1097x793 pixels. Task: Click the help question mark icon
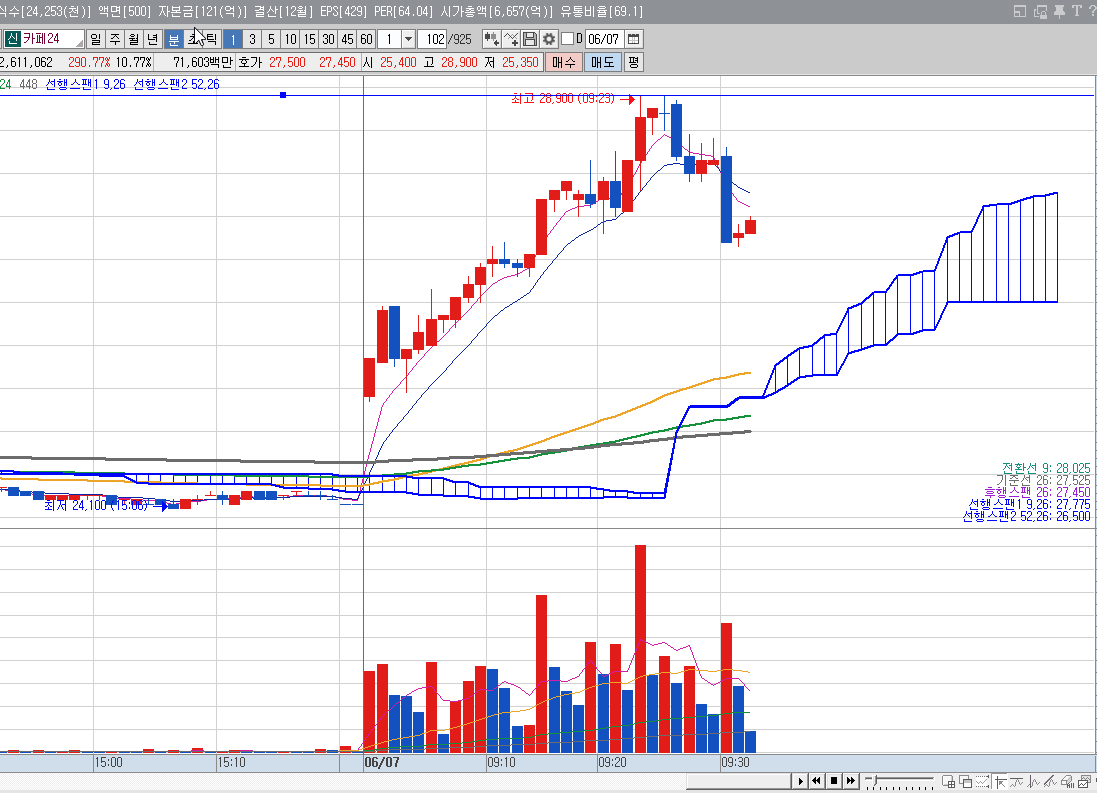[1091, 11]
